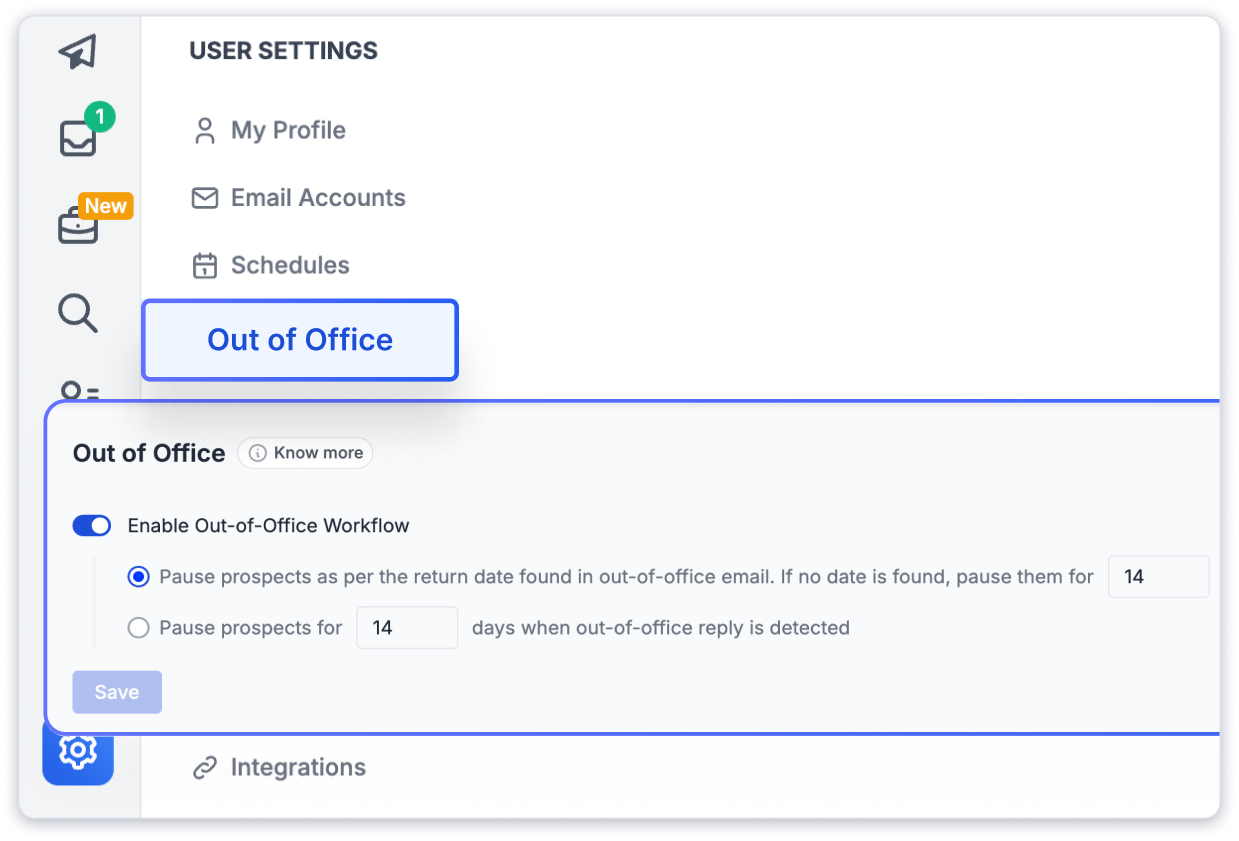Click the Know more button

click(x=306, y=453)
